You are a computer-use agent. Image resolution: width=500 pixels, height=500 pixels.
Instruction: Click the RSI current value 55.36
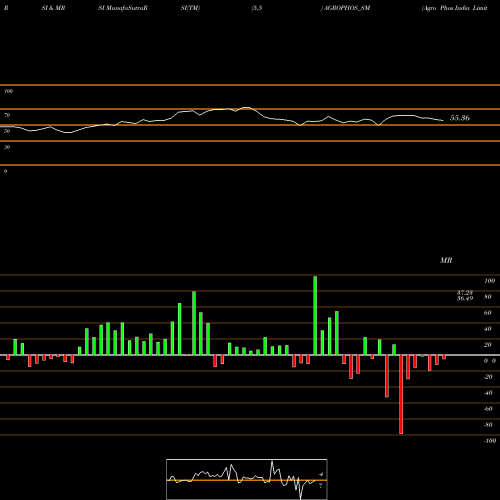(460, 118)
